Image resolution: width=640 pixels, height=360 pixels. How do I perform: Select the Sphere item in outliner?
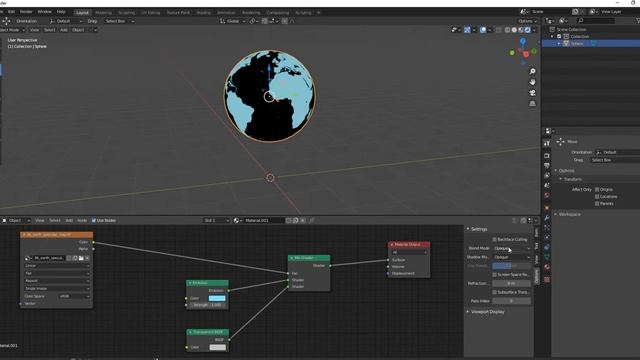click(x=577, y=43)
